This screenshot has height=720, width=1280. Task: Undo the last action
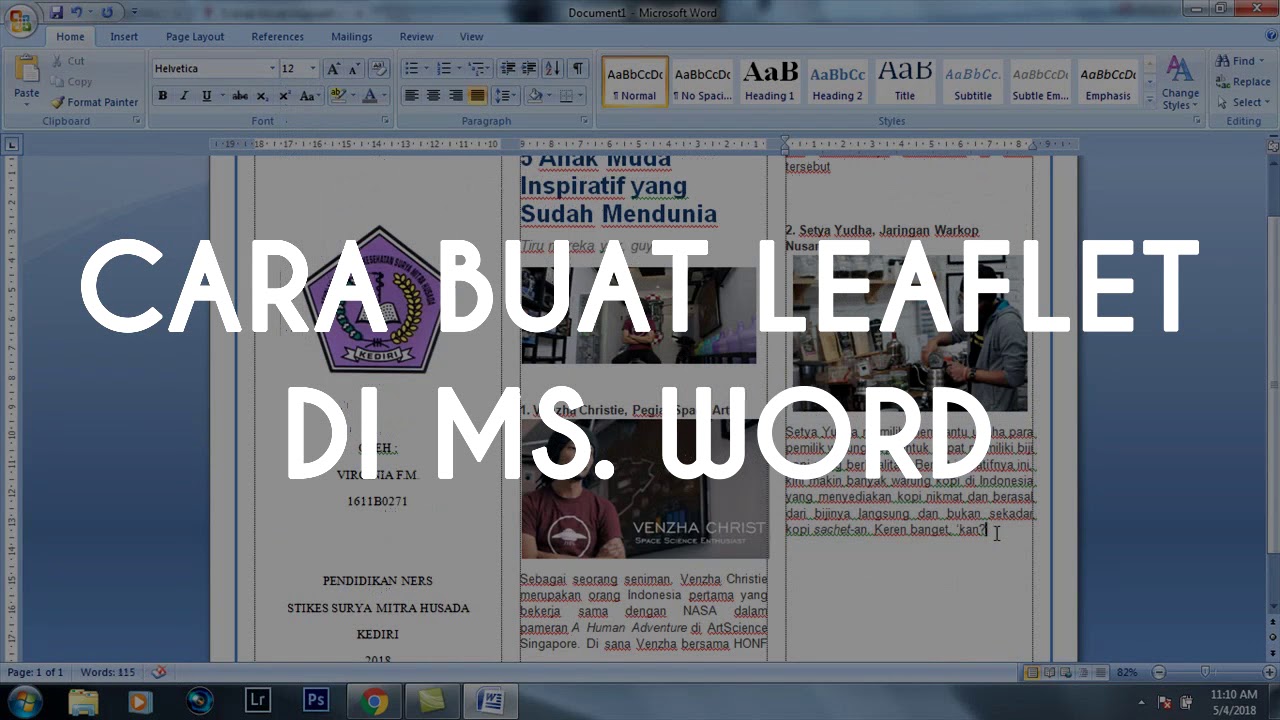point(77,13)
